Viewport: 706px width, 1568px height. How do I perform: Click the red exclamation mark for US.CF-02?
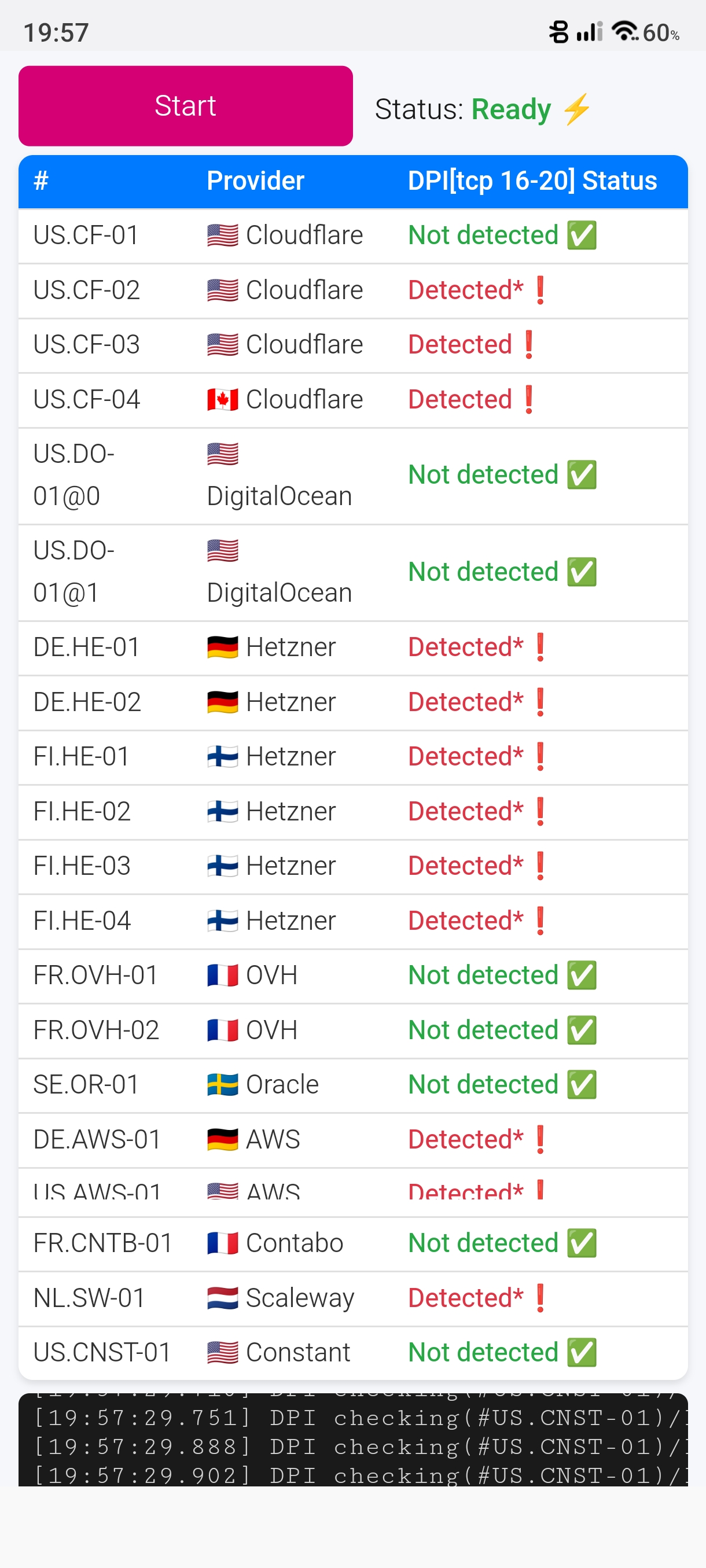coord(540,290)
